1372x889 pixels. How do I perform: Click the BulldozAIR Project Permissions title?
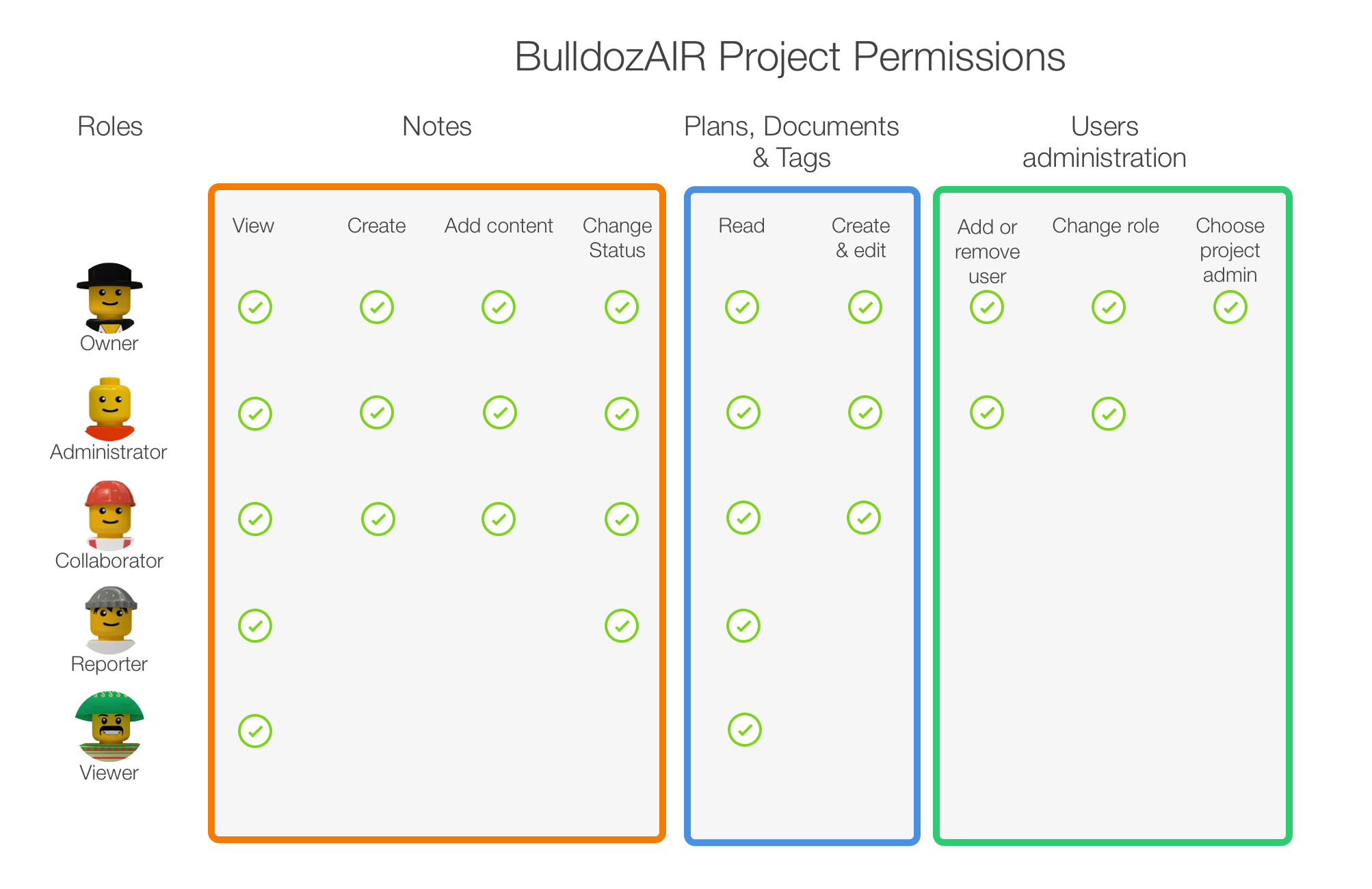[x=790, y=57]
